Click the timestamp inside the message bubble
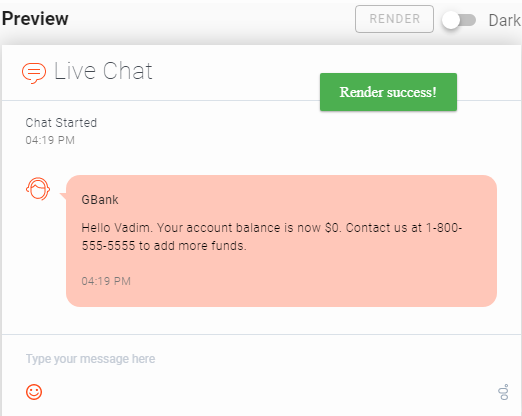The image size is (522, 416). point(106,281)
